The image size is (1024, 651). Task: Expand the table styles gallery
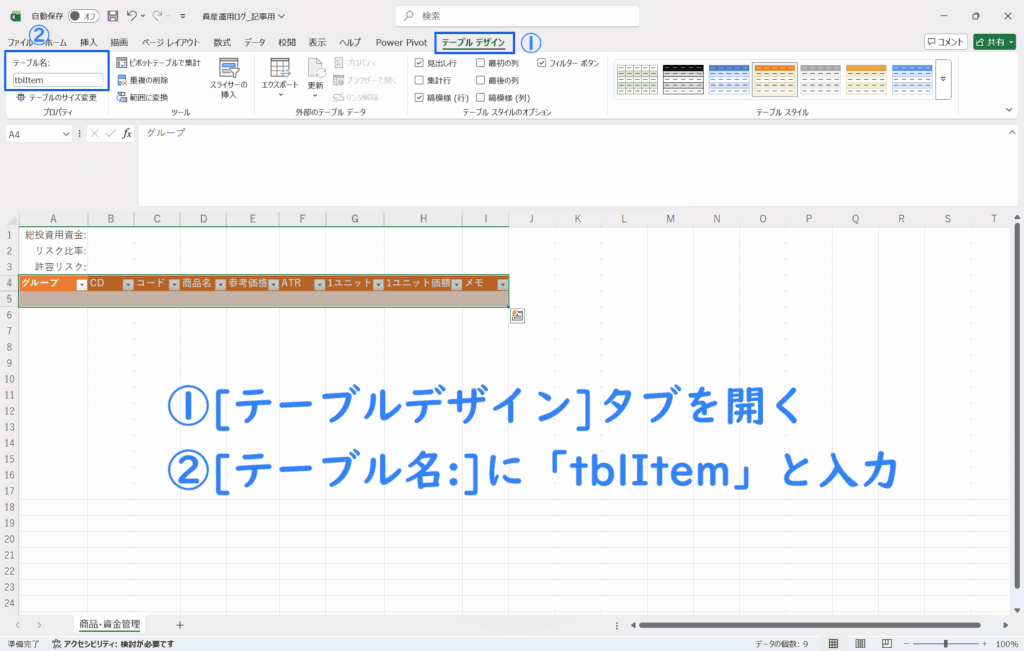tap(942, 79)
